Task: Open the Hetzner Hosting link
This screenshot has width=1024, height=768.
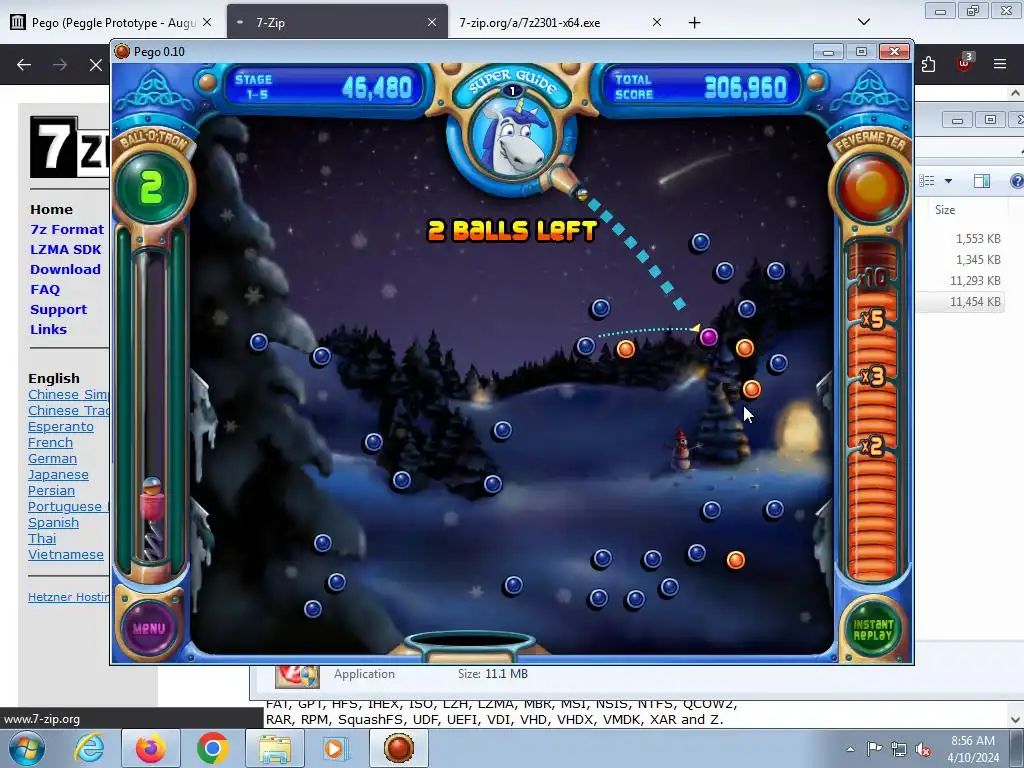Action: [69, 597]
